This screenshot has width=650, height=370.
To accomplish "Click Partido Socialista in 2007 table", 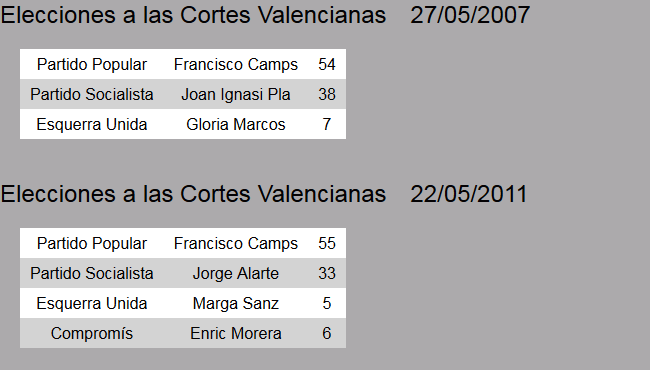I will coord(92,94).
